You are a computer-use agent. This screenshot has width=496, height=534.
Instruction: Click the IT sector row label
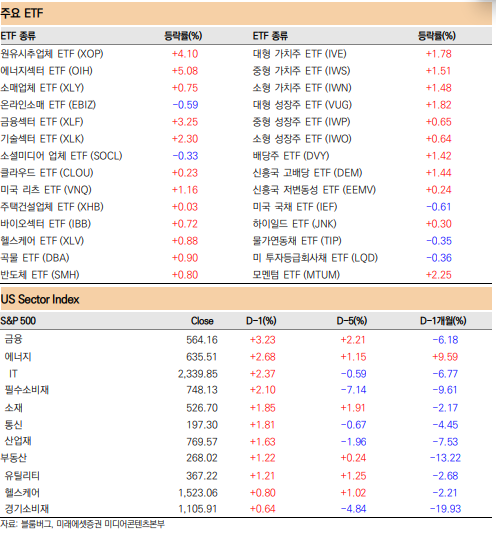[x=13, y=374]
